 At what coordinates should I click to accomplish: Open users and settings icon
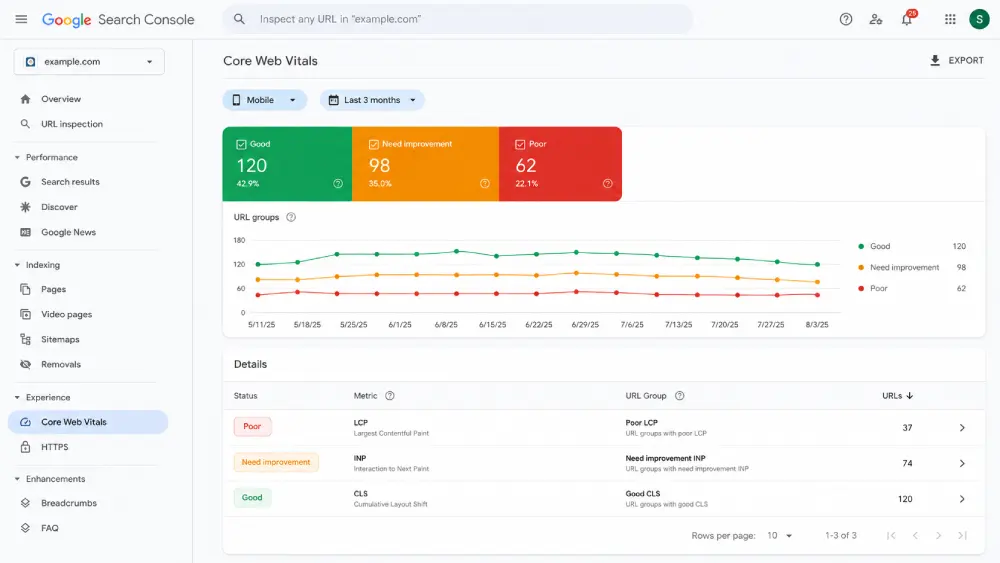876,19
